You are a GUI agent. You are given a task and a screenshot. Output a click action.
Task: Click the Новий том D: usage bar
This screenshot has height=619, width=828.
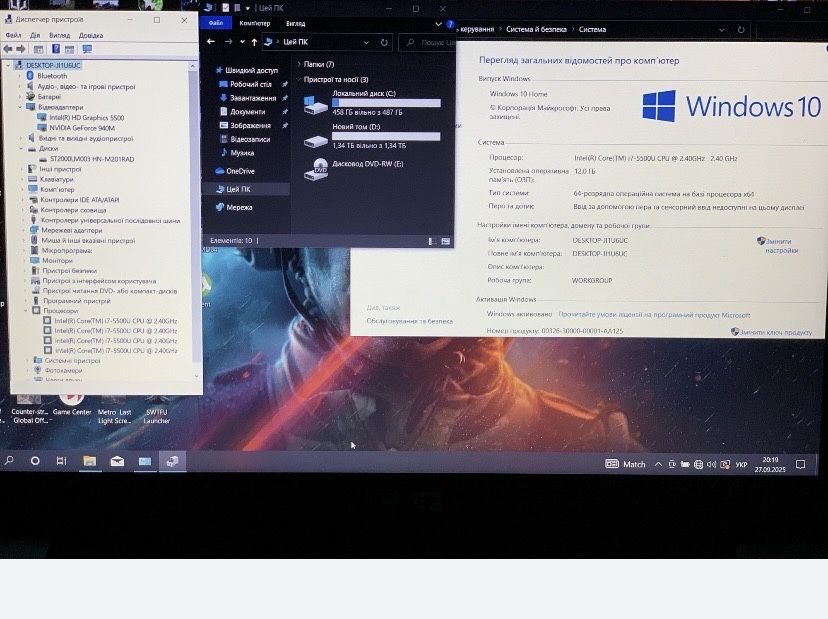(x=386, y=137)
